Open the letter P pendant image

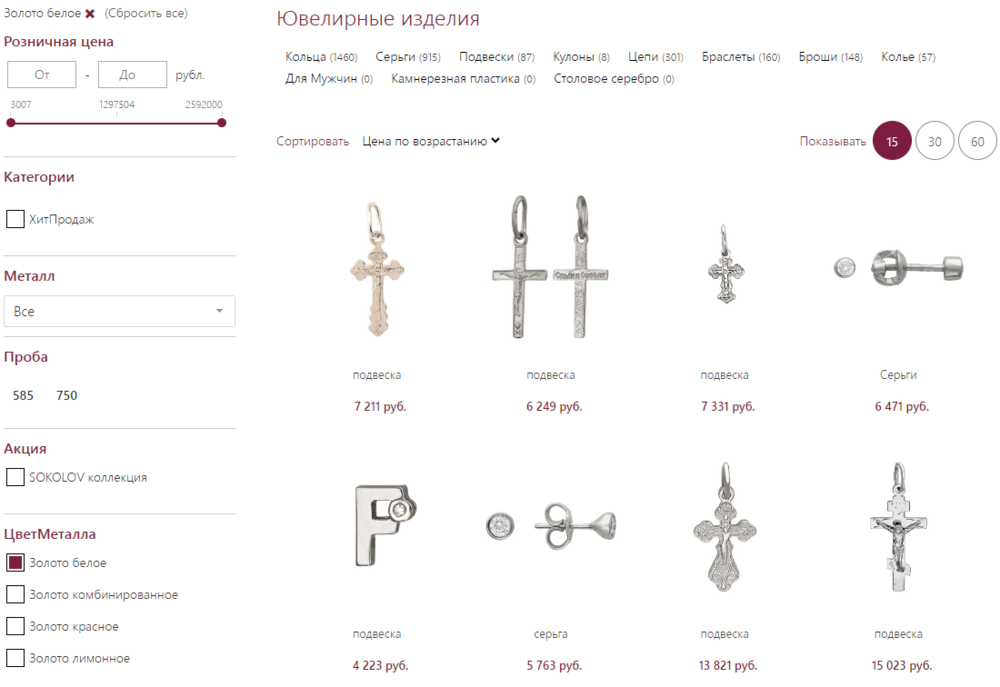click(x=385, y=526)
